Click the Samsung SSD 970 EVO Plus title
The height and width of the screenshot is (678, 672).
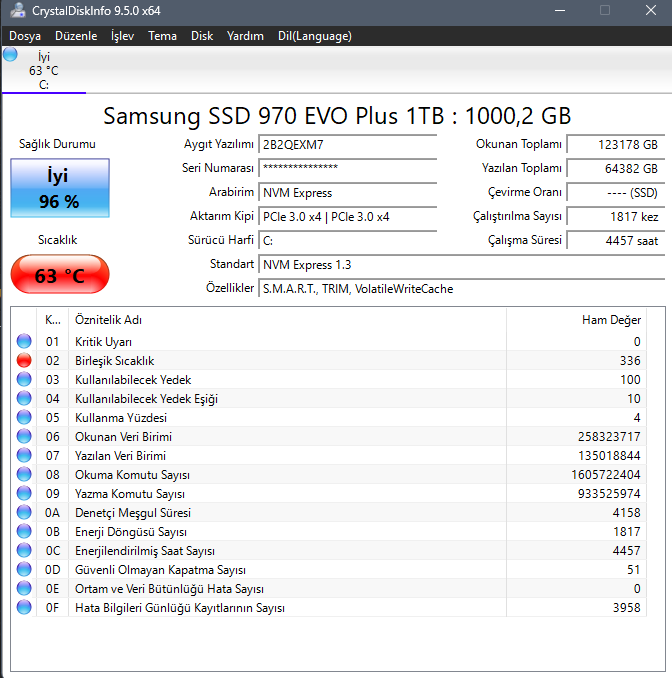[337, 116]
